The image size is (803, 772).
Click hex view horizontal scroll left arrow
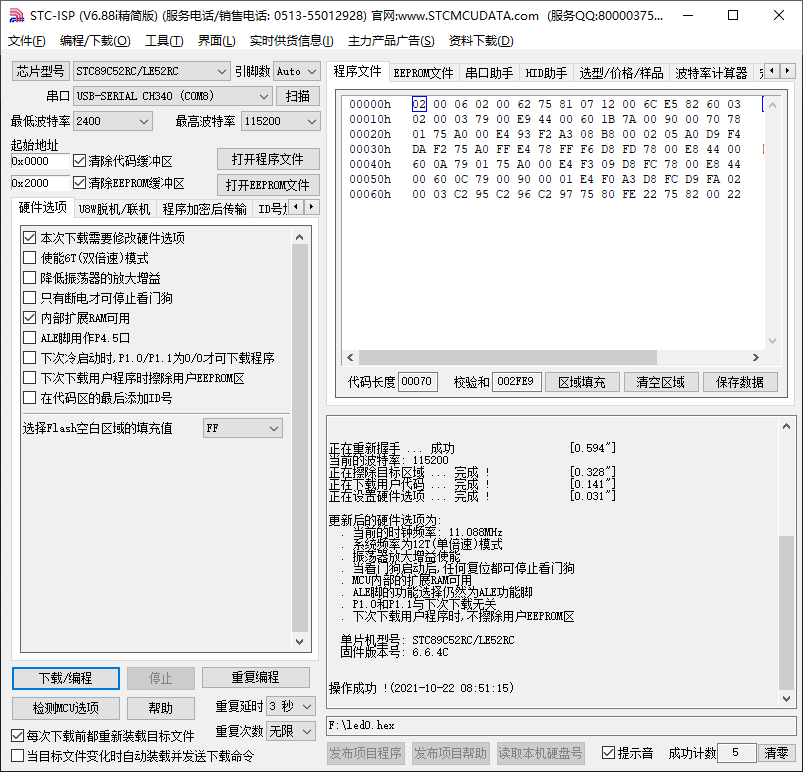click(x=350, y=357)
